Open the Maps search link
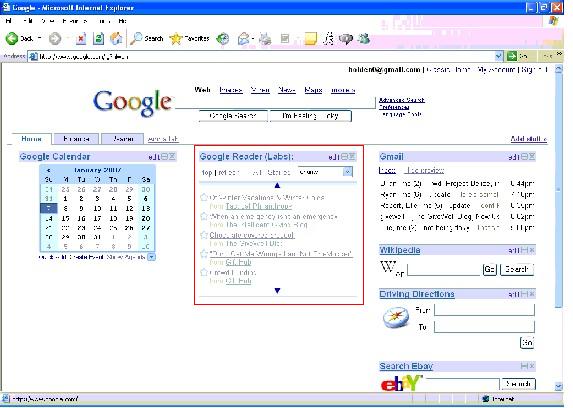The image size is (573, 408). point(313,90)
